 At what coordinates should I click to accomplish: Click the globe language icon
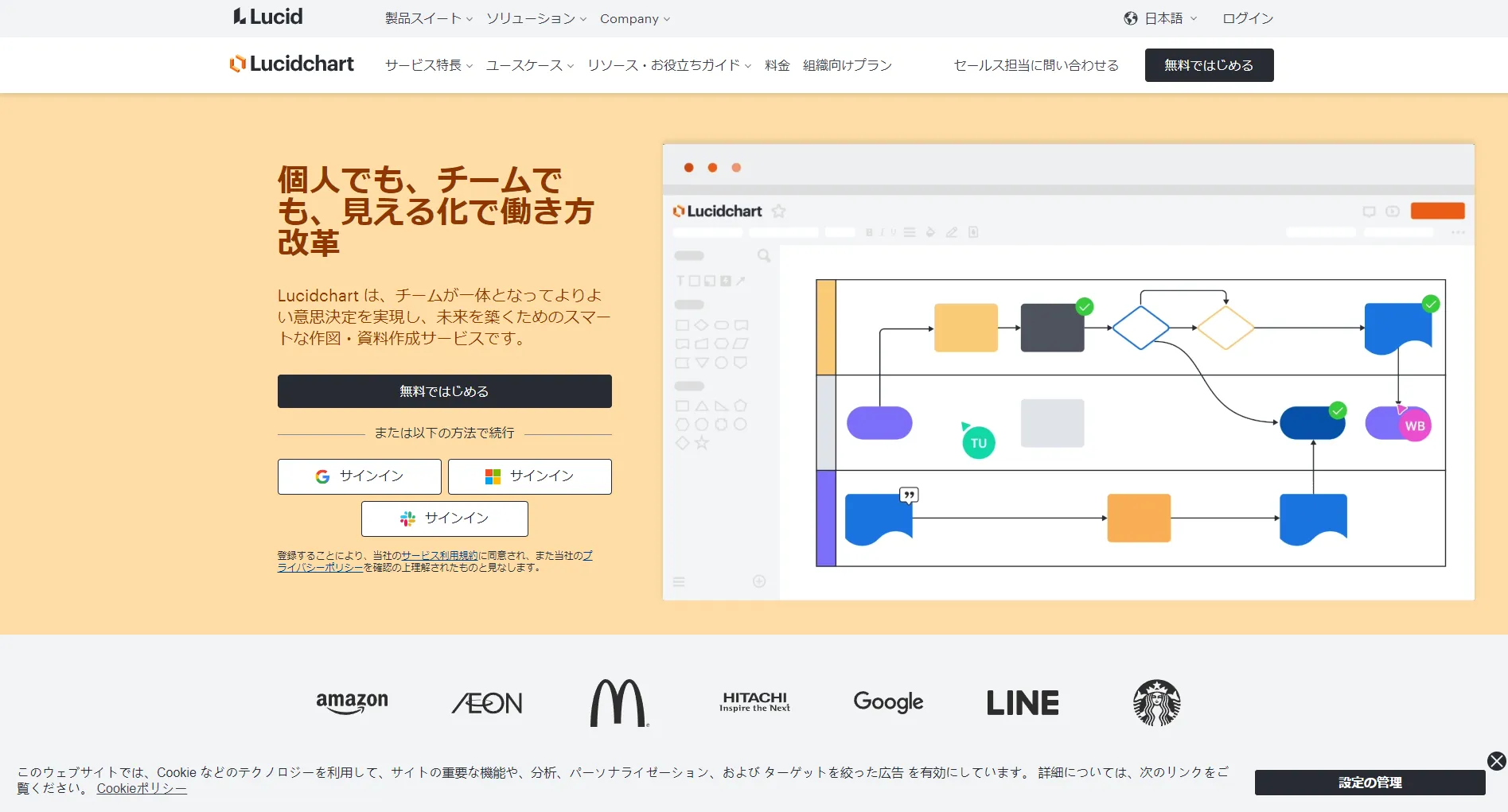pos(1130,18)
